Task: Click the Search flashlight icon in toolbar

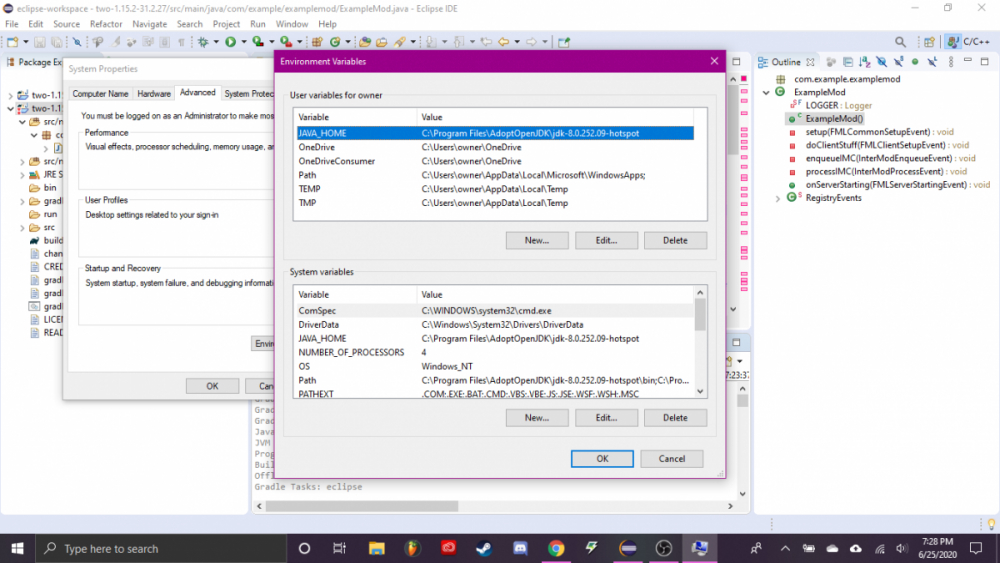Action: (400, 42)
